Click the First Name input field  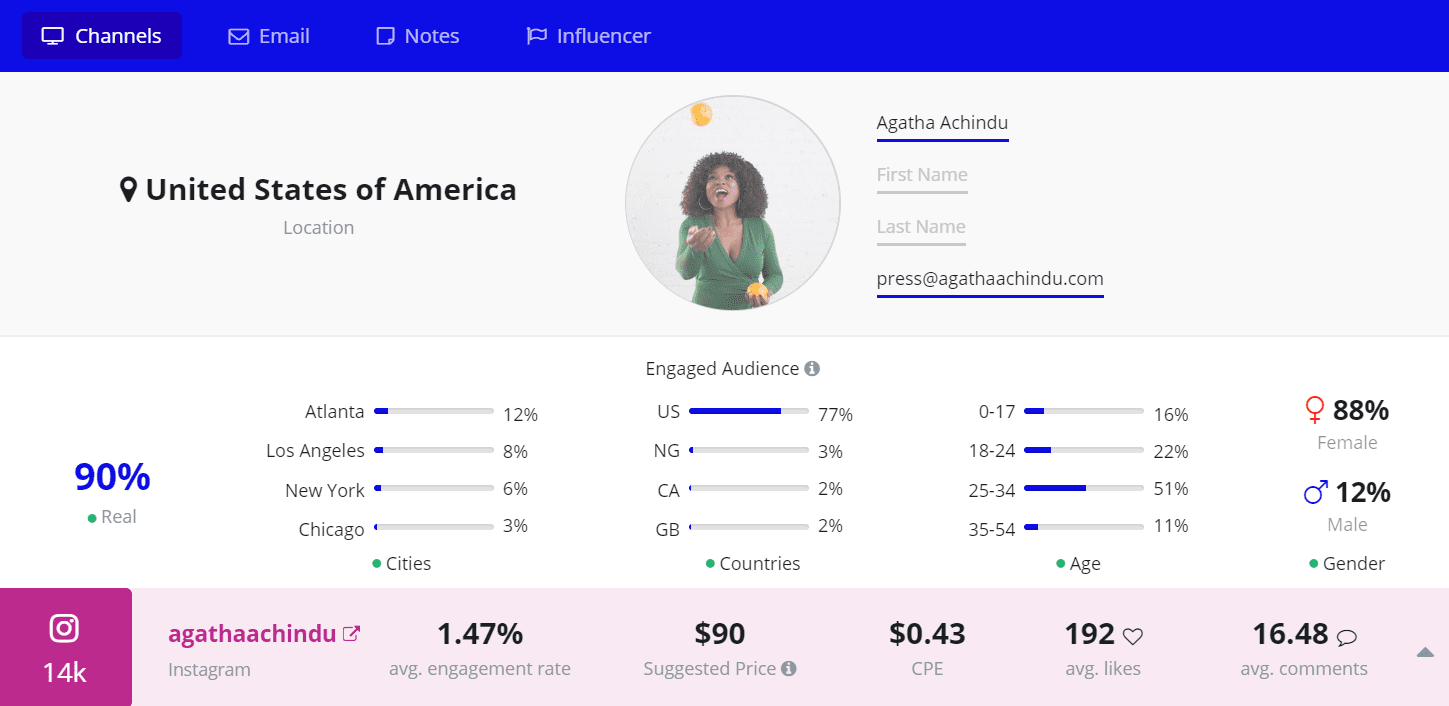pos(922,175)
